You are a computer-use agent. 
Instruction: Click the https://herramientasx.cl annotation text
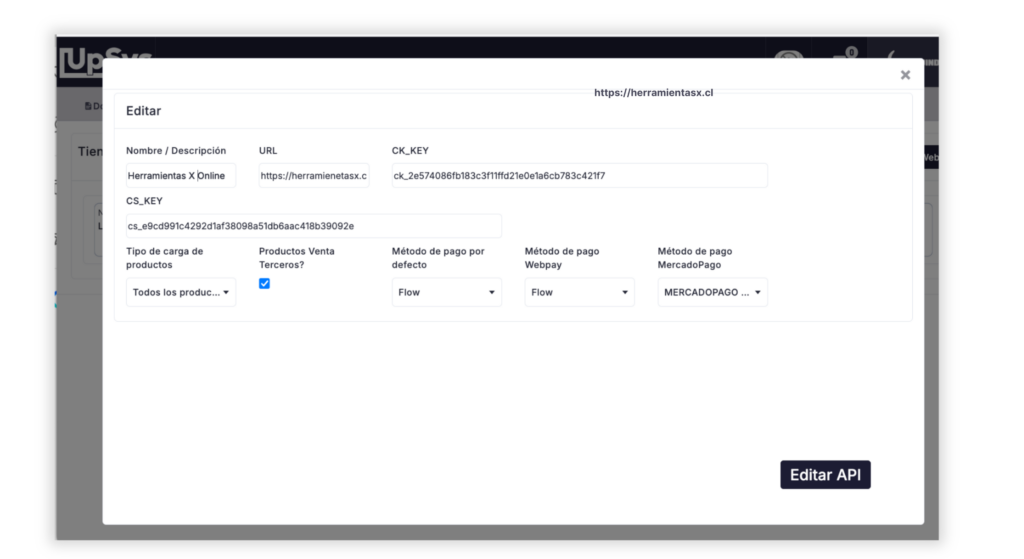tap(653, 92)
